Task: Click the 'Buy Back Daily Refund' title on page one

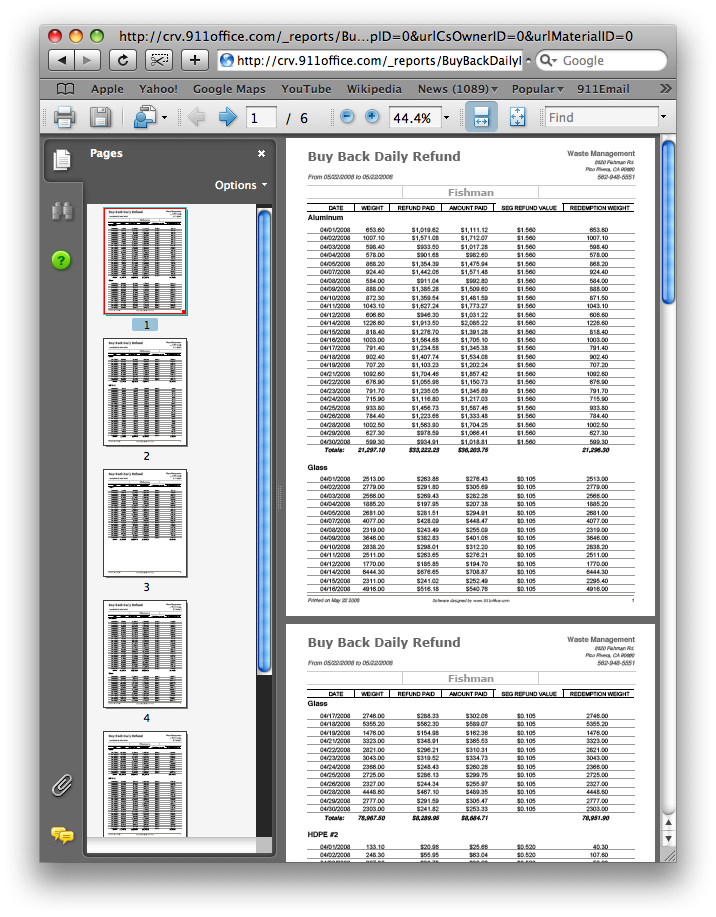Action: [384, 157]
